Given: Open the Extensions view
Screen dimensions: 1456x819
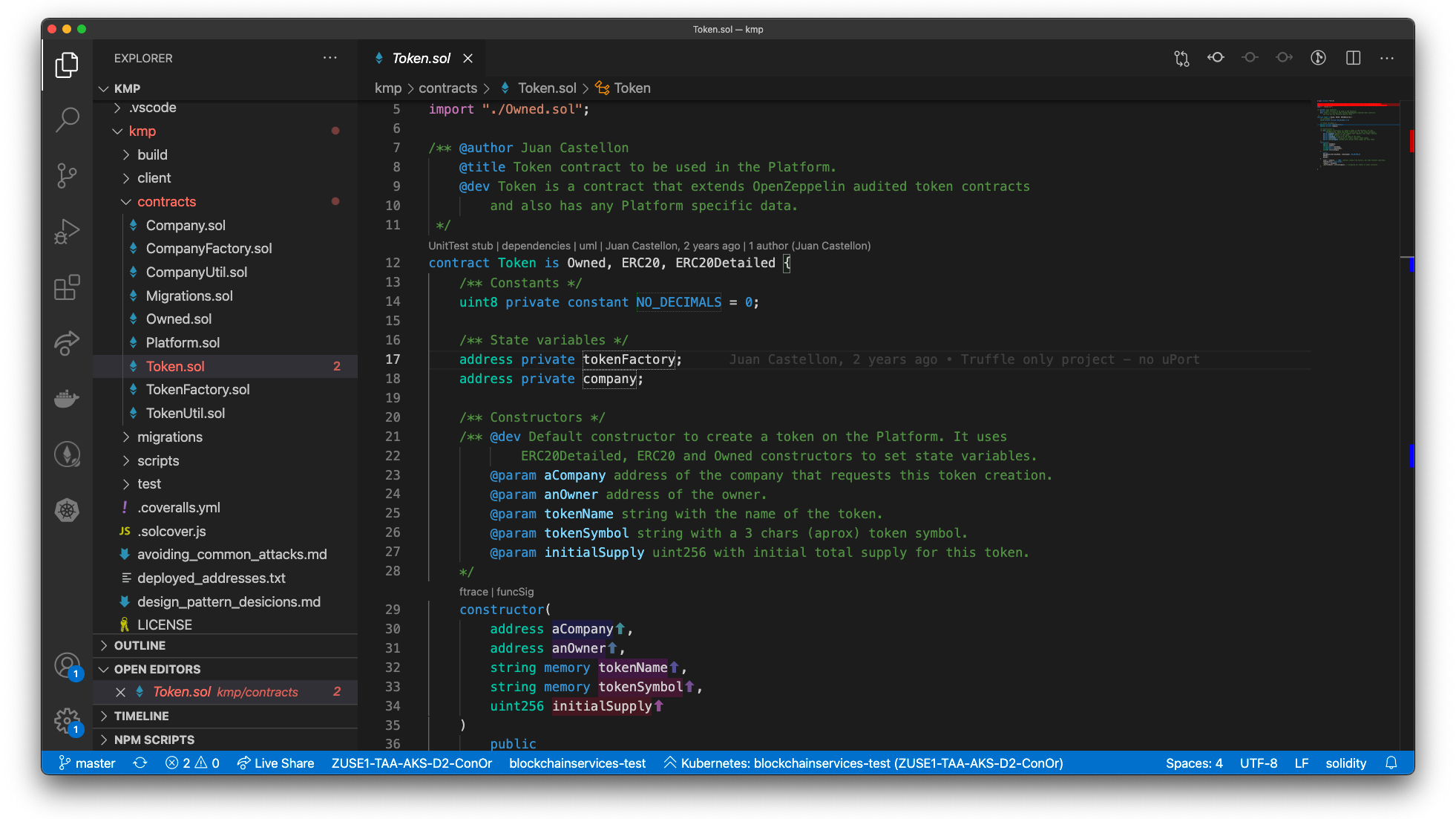Looking at the screenshot, I should (67, 287).
